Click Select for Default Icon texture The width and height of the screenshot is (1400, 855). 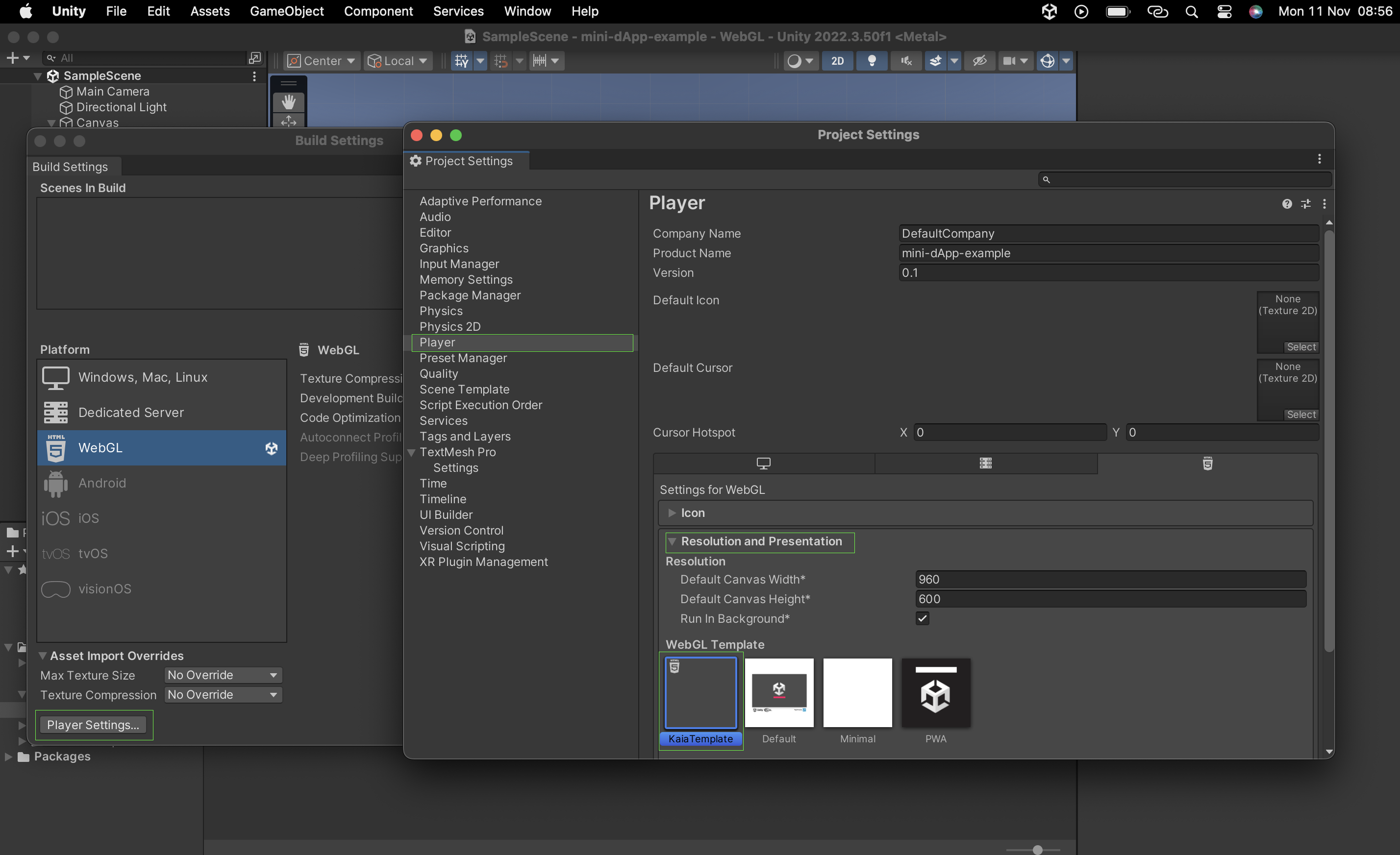click(x=1301, y=347)
